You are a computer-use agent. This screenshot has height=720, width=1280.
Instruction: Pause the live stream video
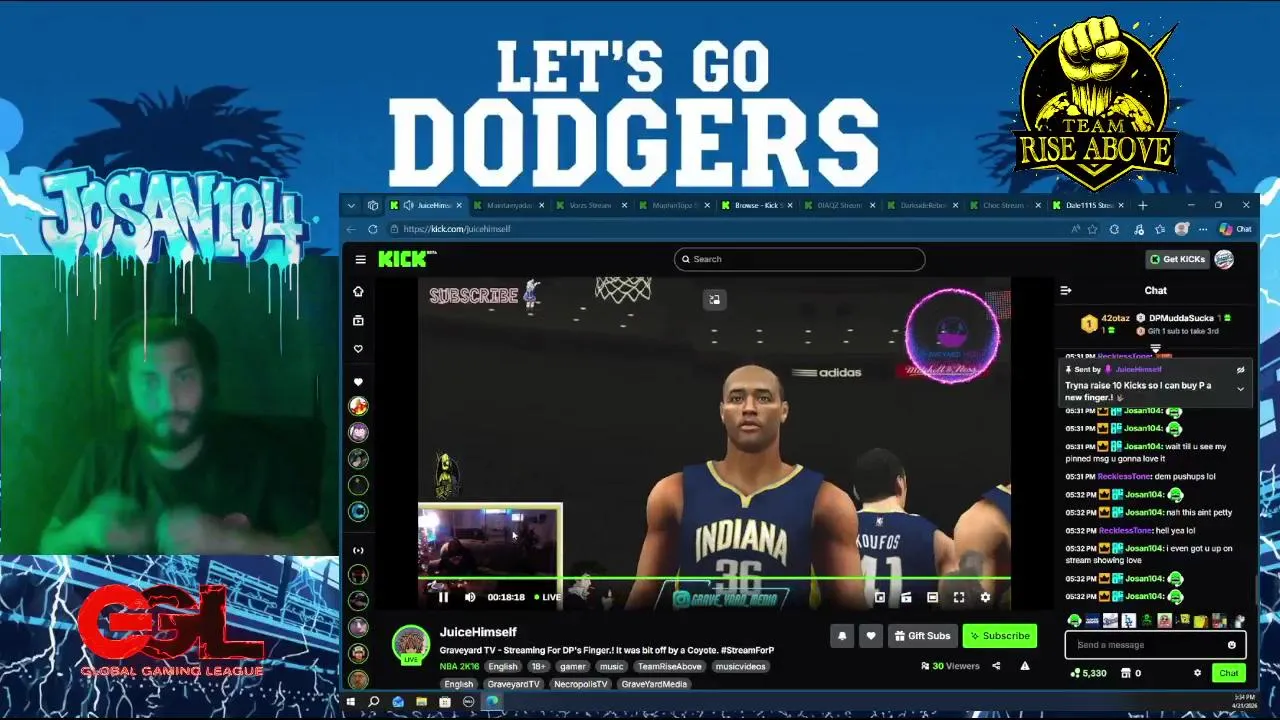point(443,597)
